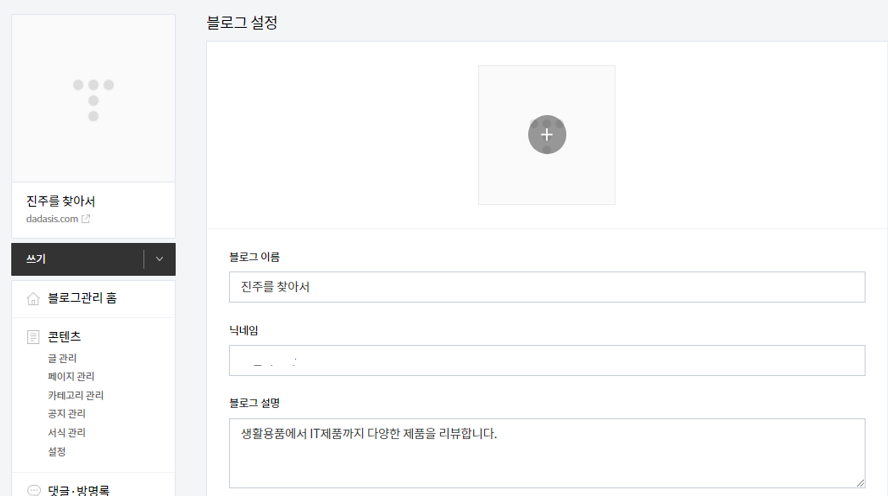Click the home icon beside 블로그관리 홈
Viewport: 888px width, 496px height.
point(33,298)
